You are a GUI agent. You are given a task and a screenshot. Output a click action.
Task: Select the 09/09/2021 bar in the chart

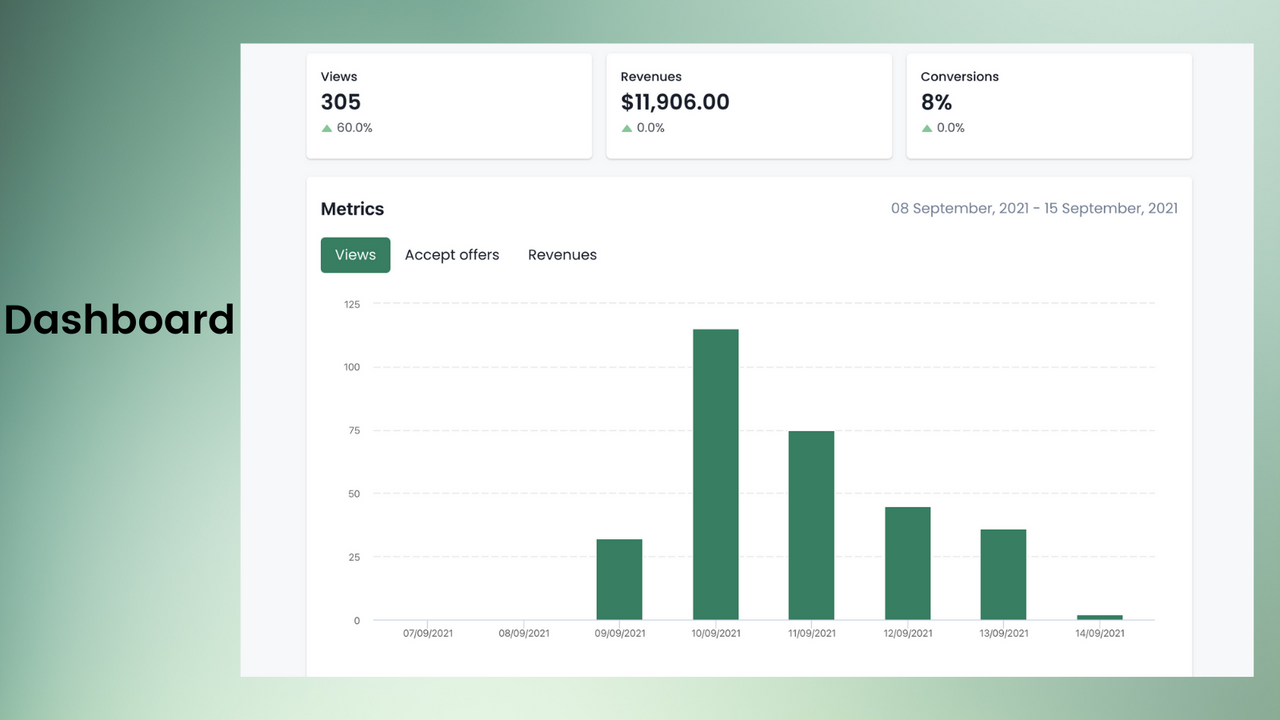click(x=619, y=578)
